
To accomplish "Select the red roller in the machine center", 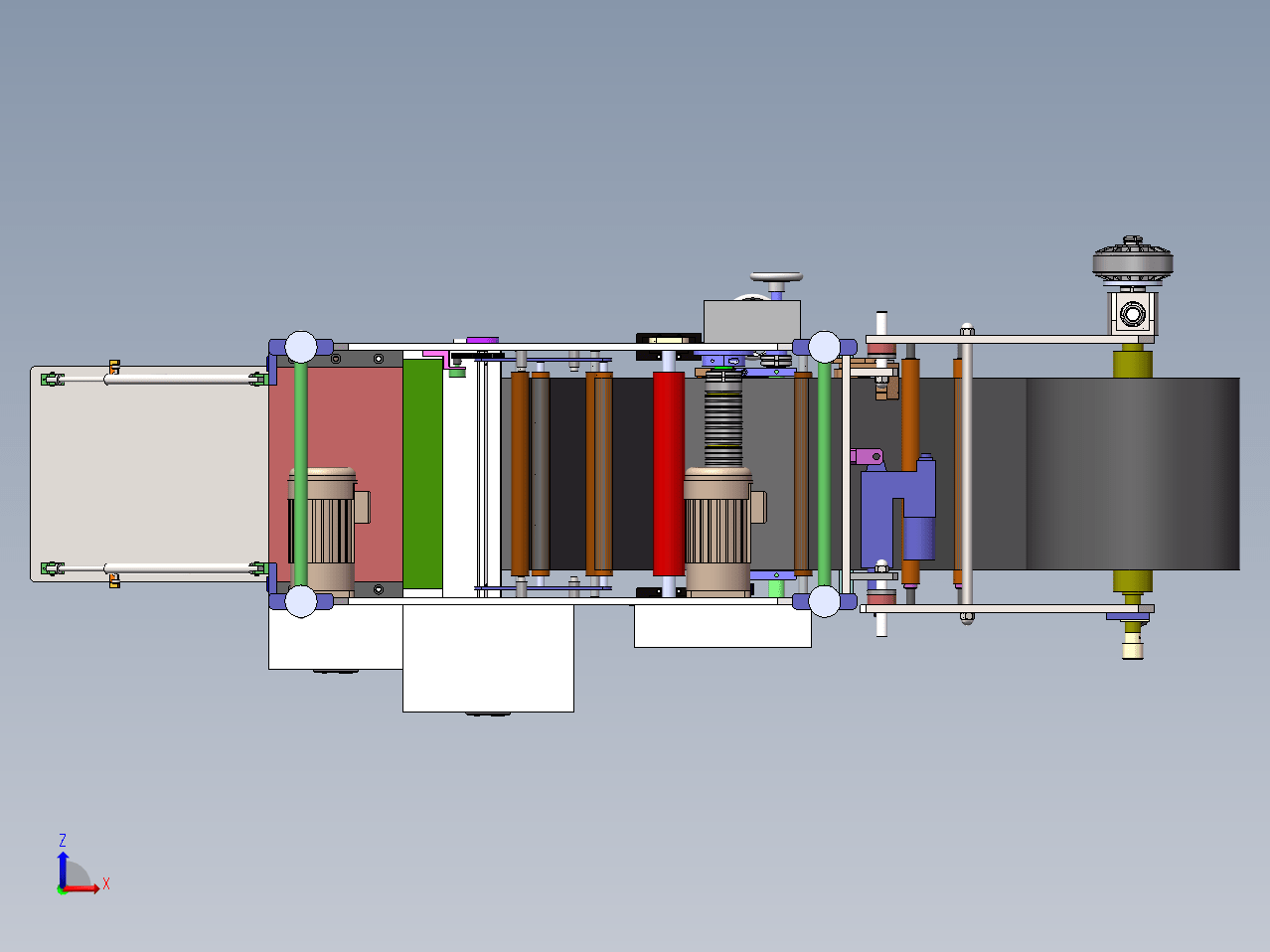I will tap(669, 474).
